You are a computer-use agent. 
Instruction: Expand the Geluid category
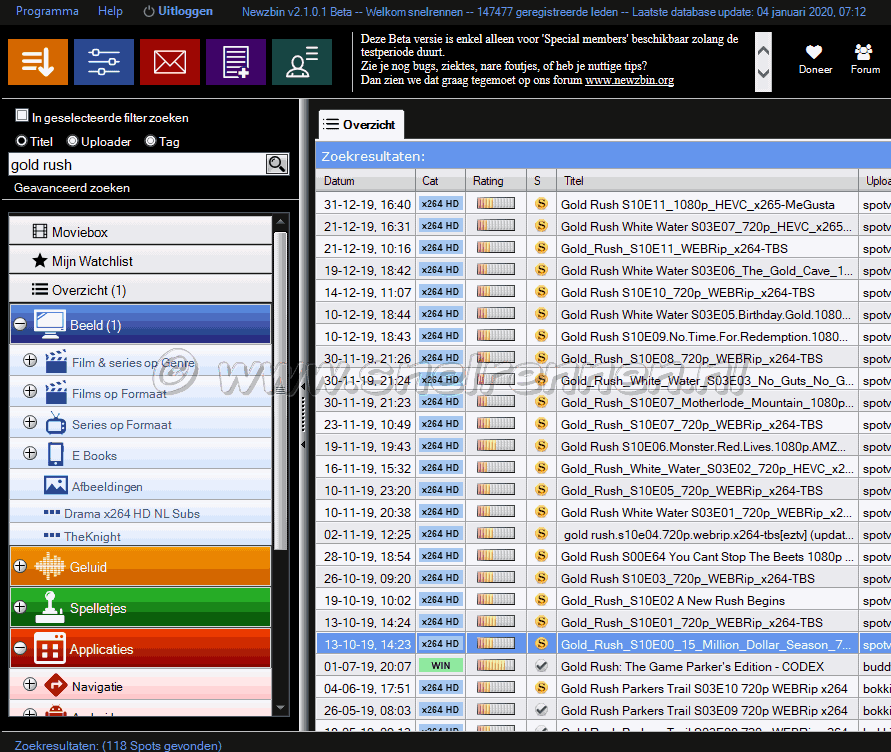20,566
